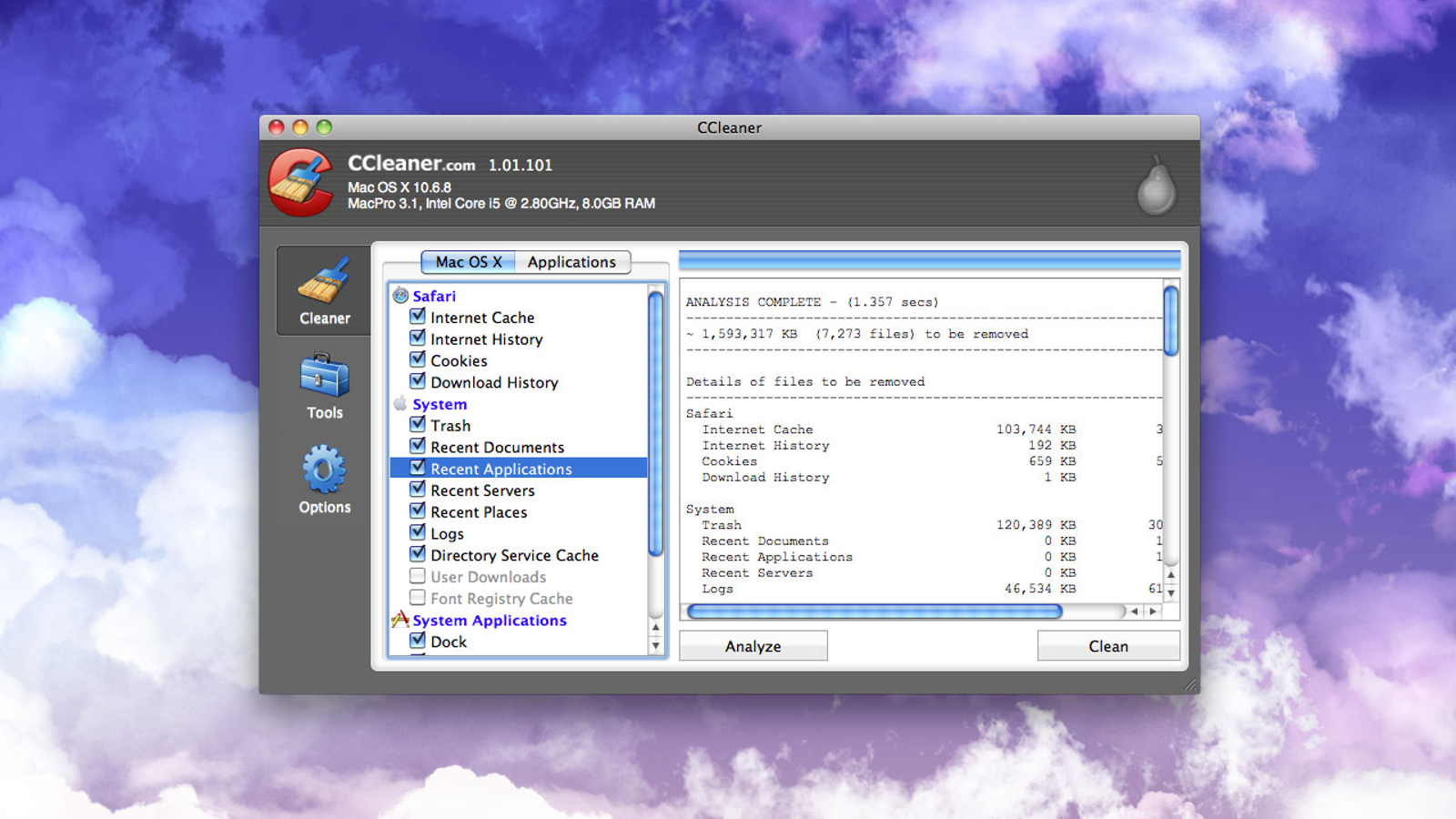Uncheck the Directory Service Cache checkbox
The width and height of the screenshot is (1456, 819).
418,554
